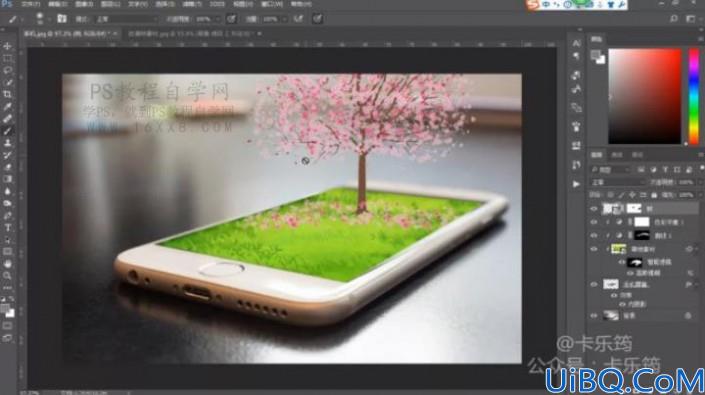
Task: Select the Pen tool
Action: (7, 216)
